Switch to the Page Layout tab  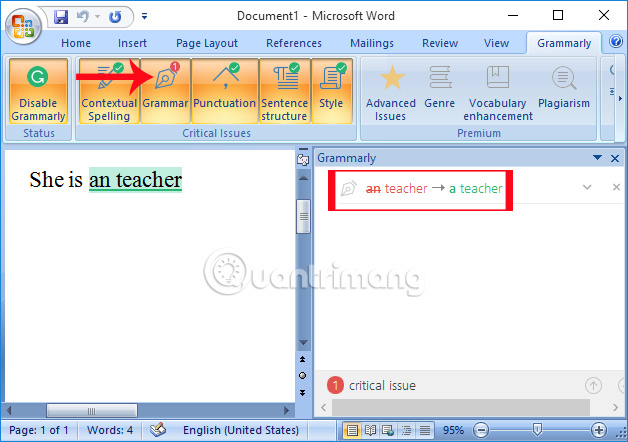207,43
